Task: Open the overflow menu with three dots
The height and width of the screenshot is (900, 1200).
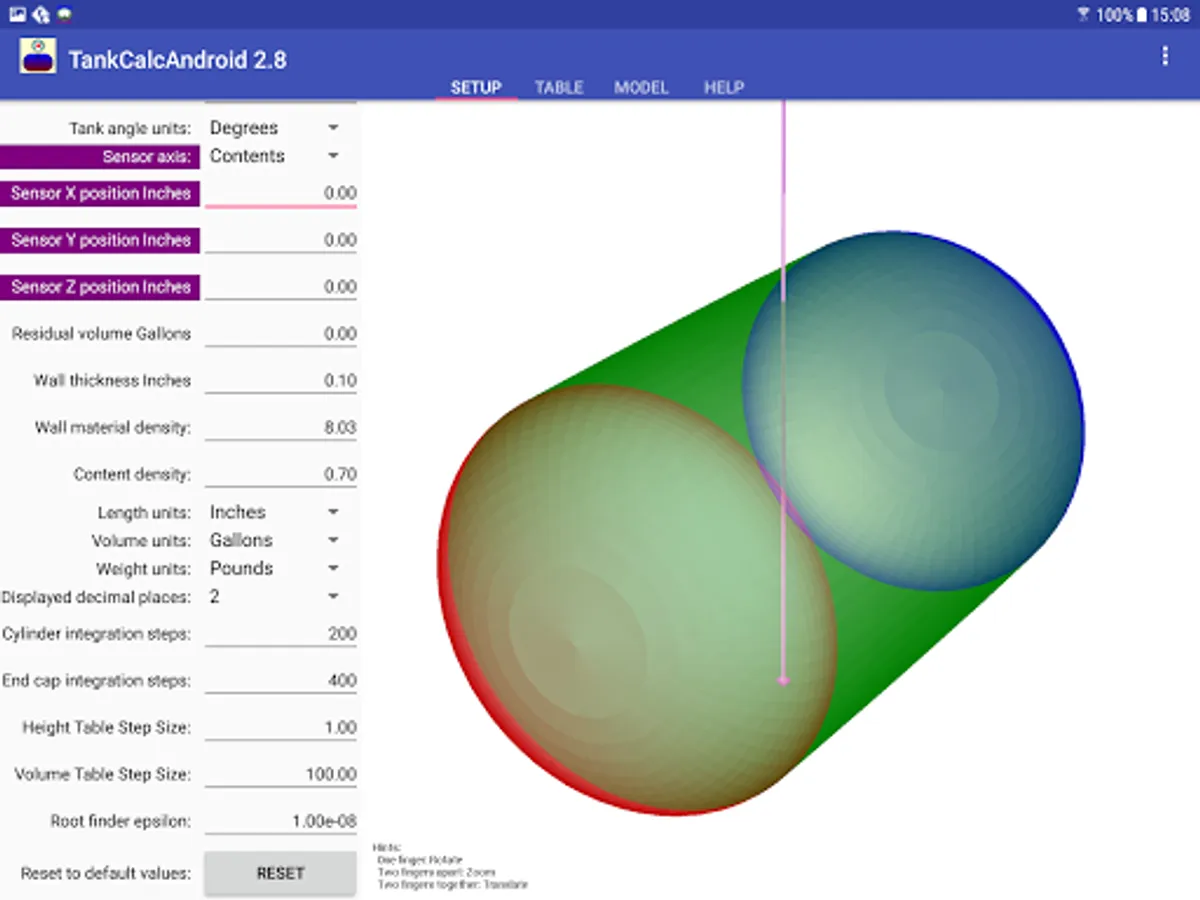Action: click(1164, 56)
